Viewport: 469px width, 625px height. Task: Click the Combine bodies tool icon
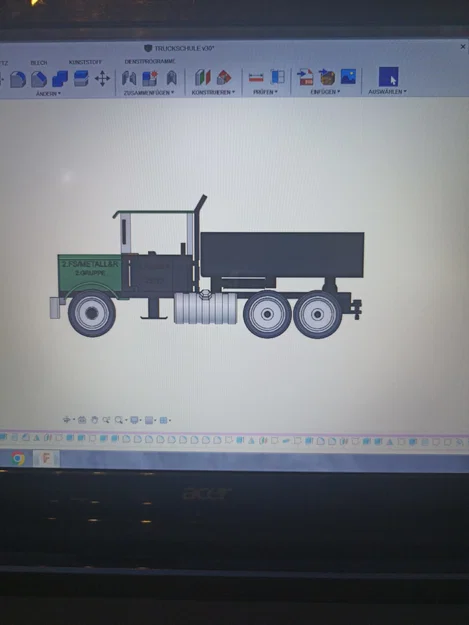click(x=60, y=79)
